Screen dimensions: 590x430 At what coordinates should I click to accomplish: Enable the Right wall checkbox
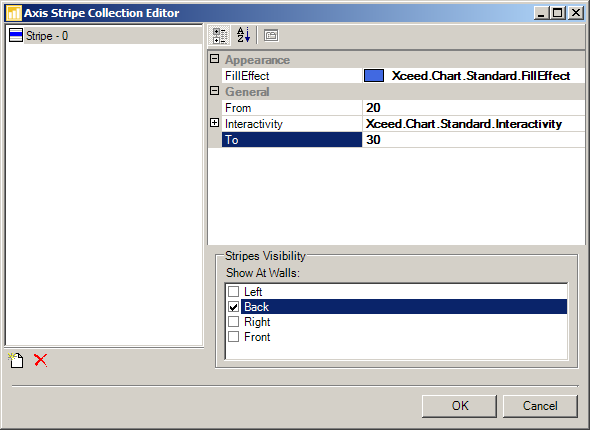click(x=233, y=322)
